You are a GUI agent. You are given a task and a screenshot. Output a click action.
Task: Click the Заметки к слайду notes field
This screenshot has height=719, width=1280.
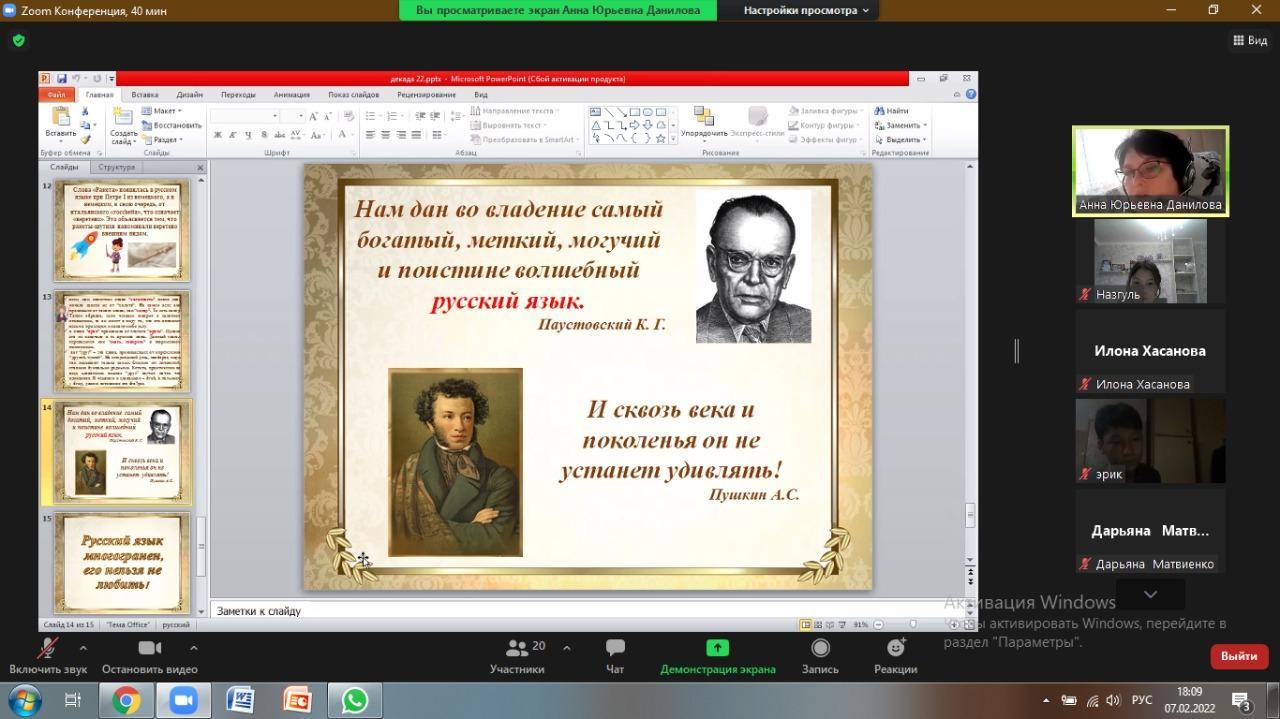589,610
